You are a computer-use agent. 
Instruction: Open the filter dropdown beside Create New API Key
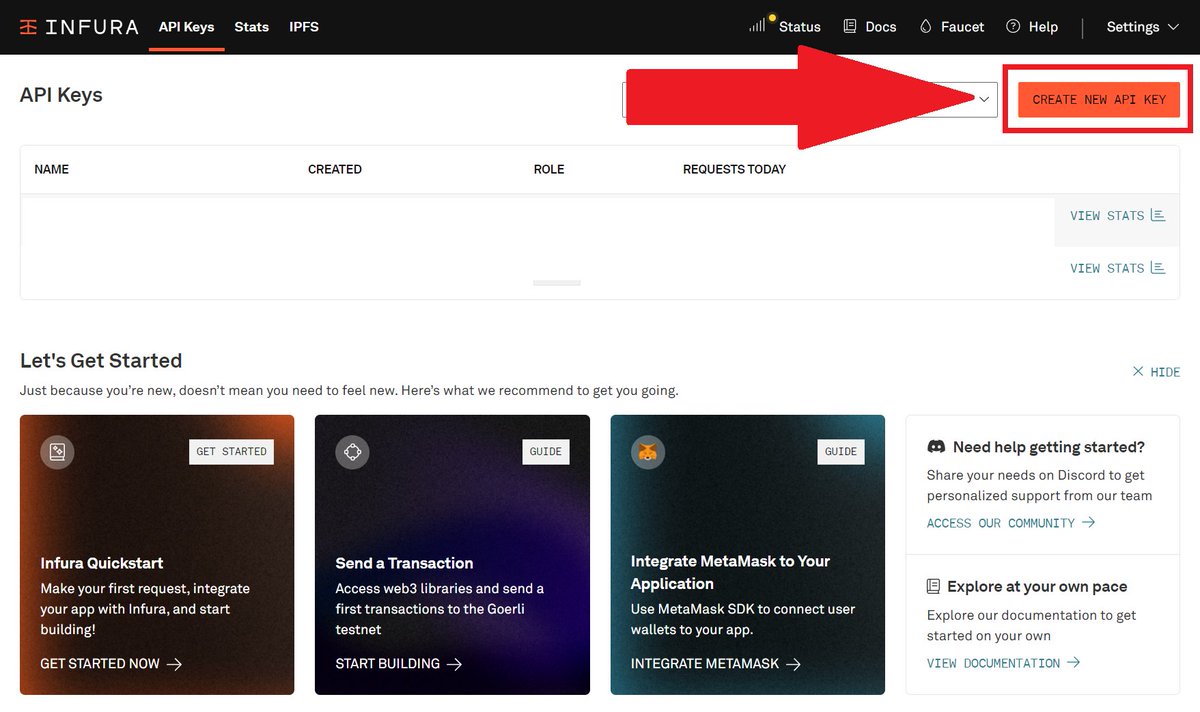pyautogui.click(x=810, y=99)
